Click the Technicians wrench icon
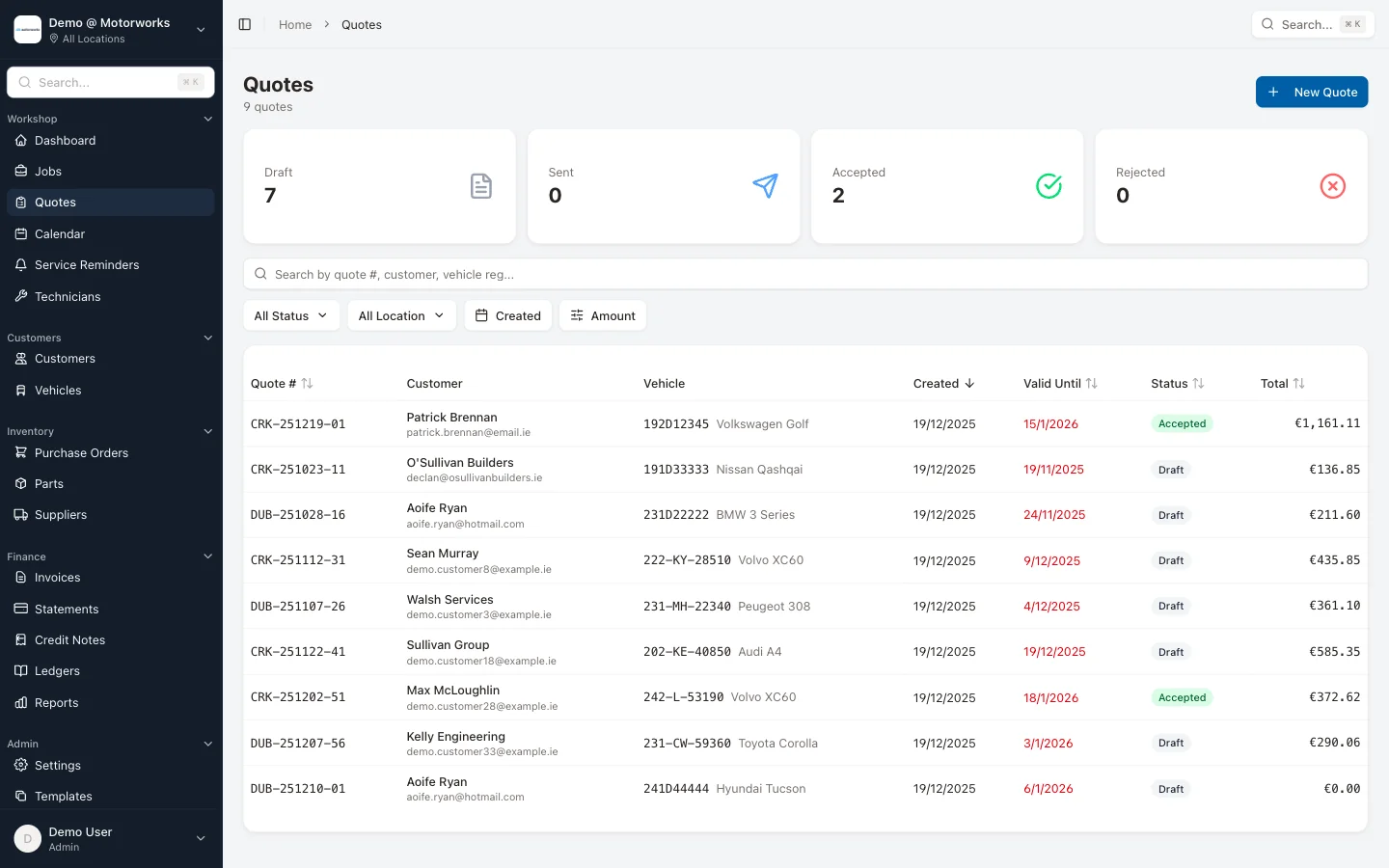Image resolution: width=1389 pixels, height=868 pixels. tap(21, 296)
